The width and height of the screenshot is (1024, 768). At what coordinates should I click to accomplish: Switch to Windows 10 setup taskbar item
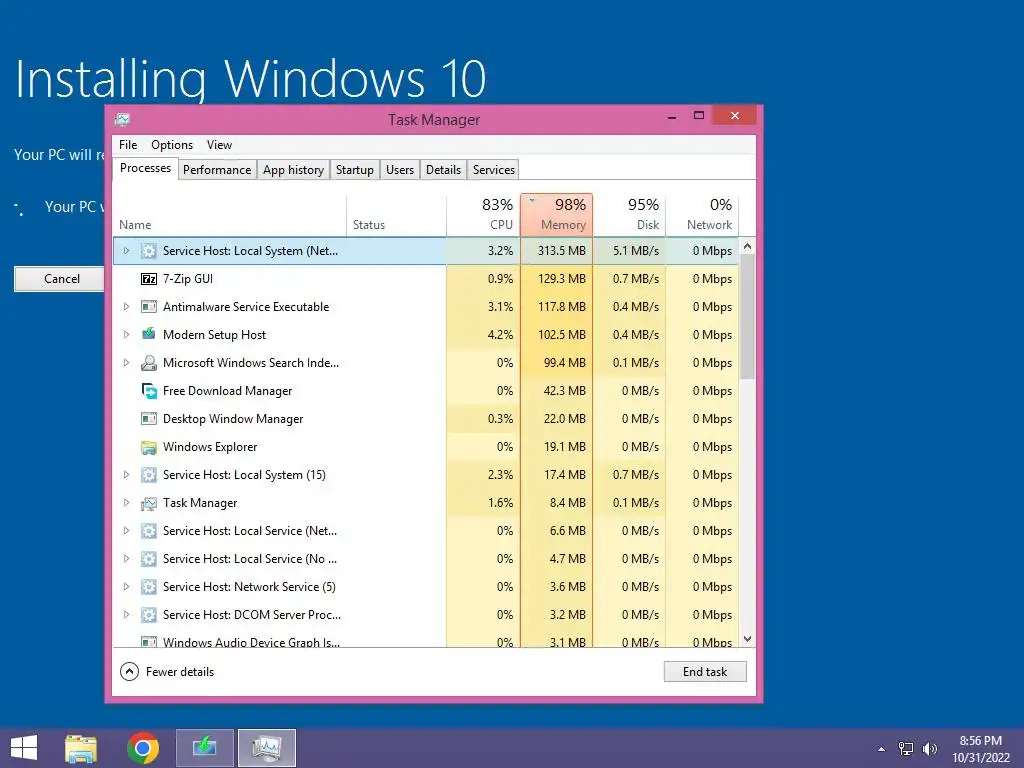(x=205, y=748)
